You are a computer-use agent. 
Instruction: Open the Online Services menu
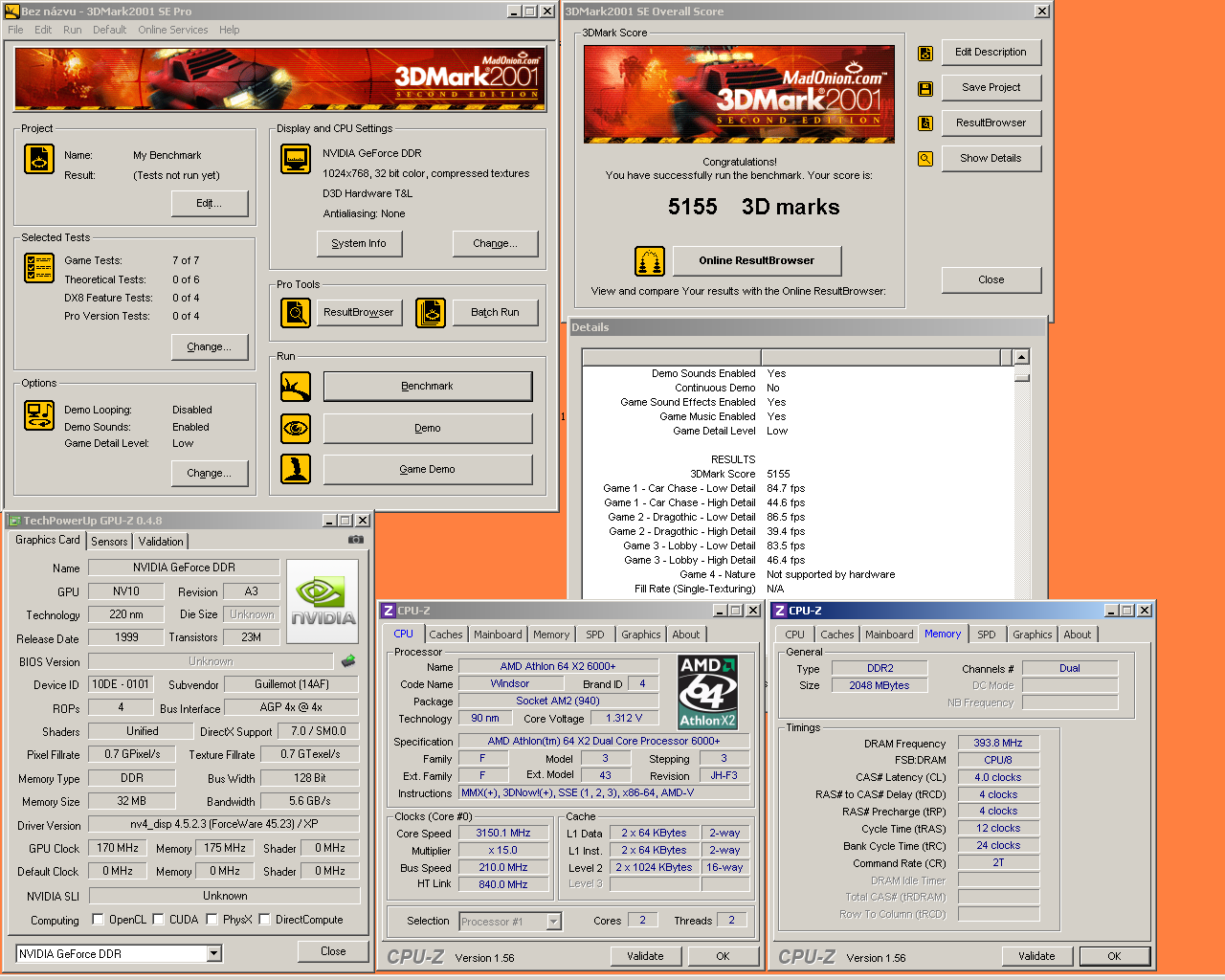point(172,30)
